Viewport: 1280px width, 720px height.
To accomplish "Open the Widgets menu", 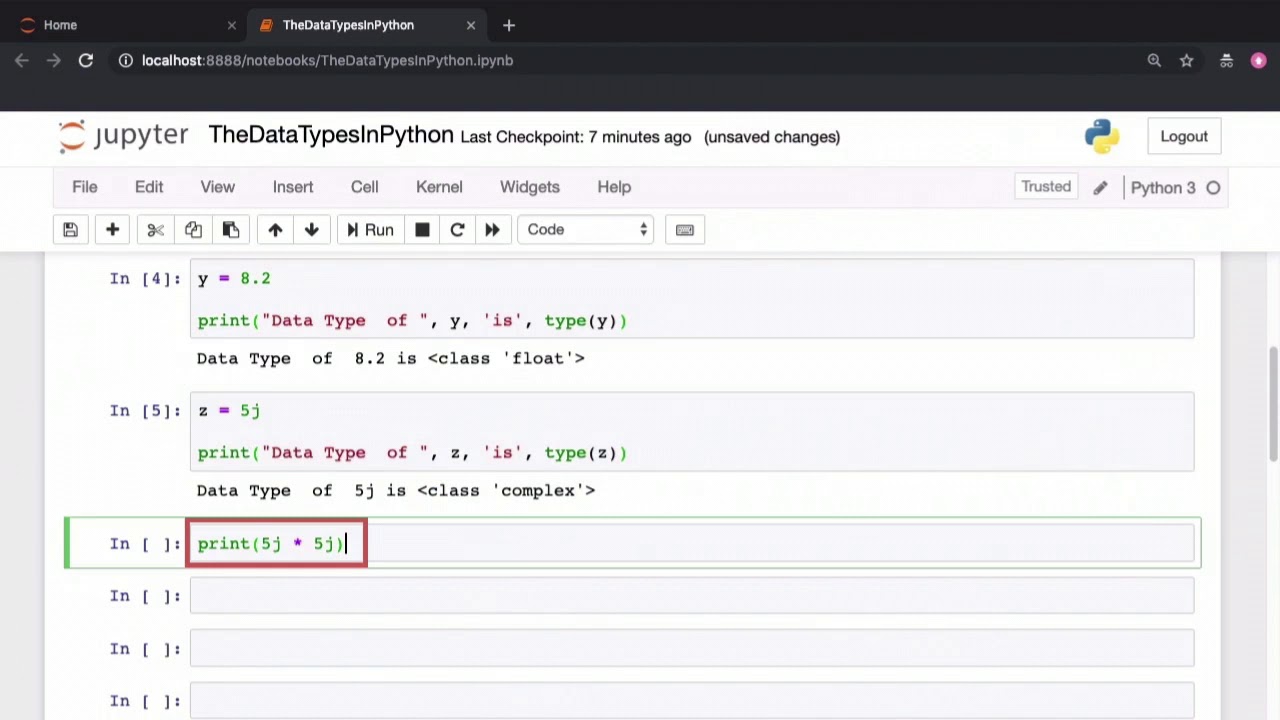I will 530,187.
